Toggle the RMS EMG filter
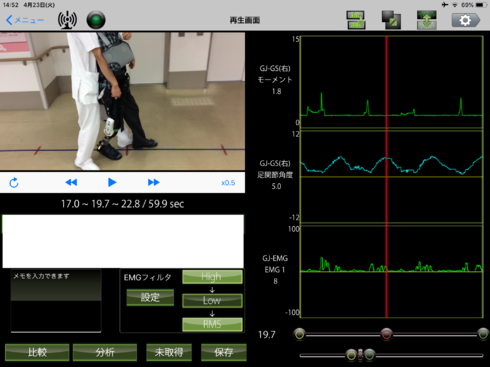Viewport: 490px width, 367px height. (x=212, y=324)
